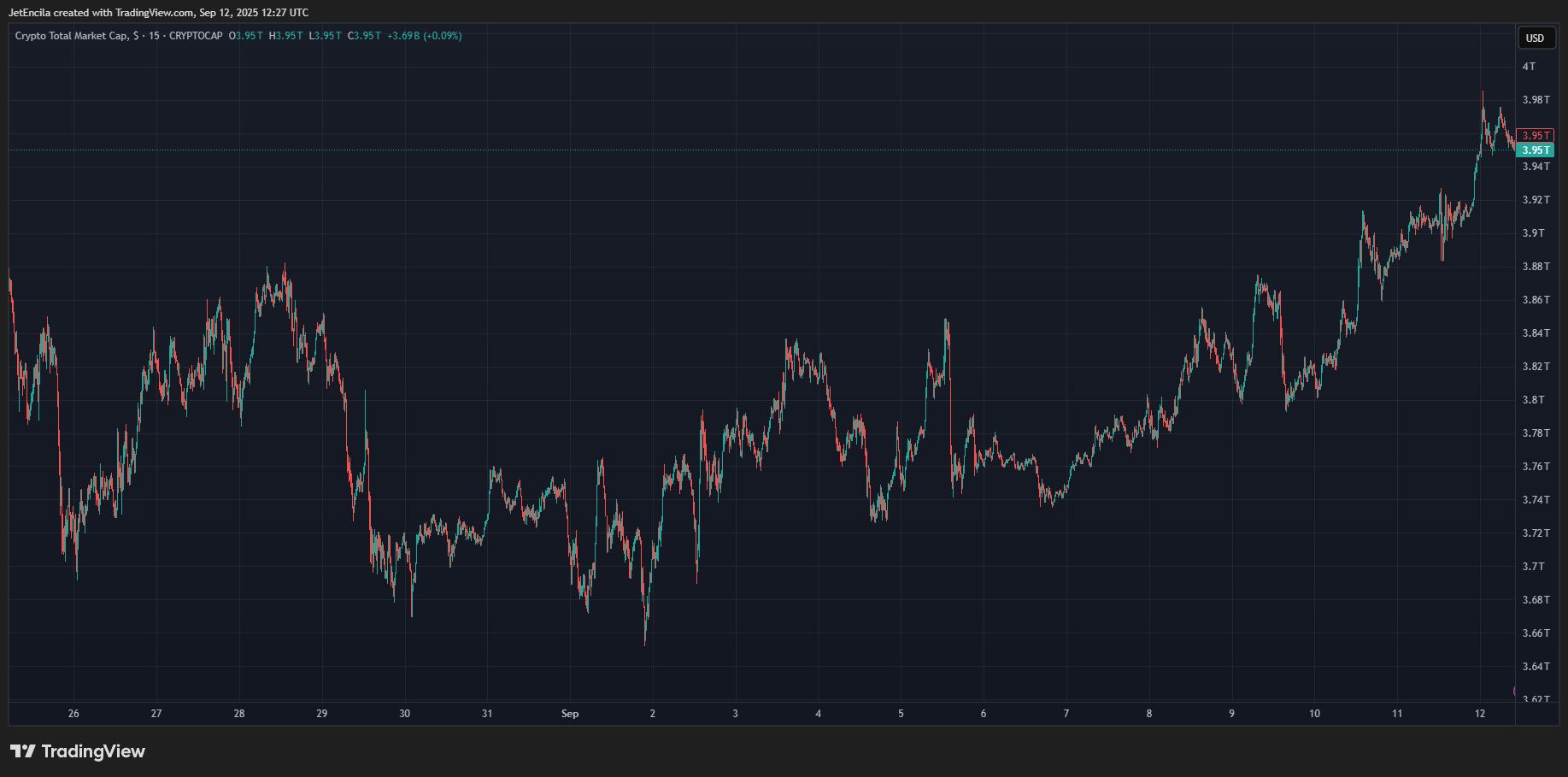Click the 15 interval label in chart header
This screenshot has width=1568, height=777.
tap(154, 36)
